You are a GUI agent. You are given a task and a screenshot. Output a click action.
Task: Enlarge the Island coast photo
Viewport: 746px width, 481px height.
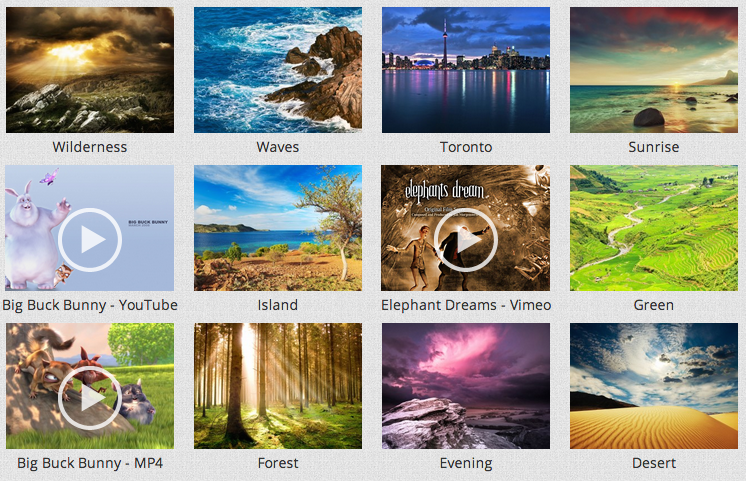click(x=278, y=228)
